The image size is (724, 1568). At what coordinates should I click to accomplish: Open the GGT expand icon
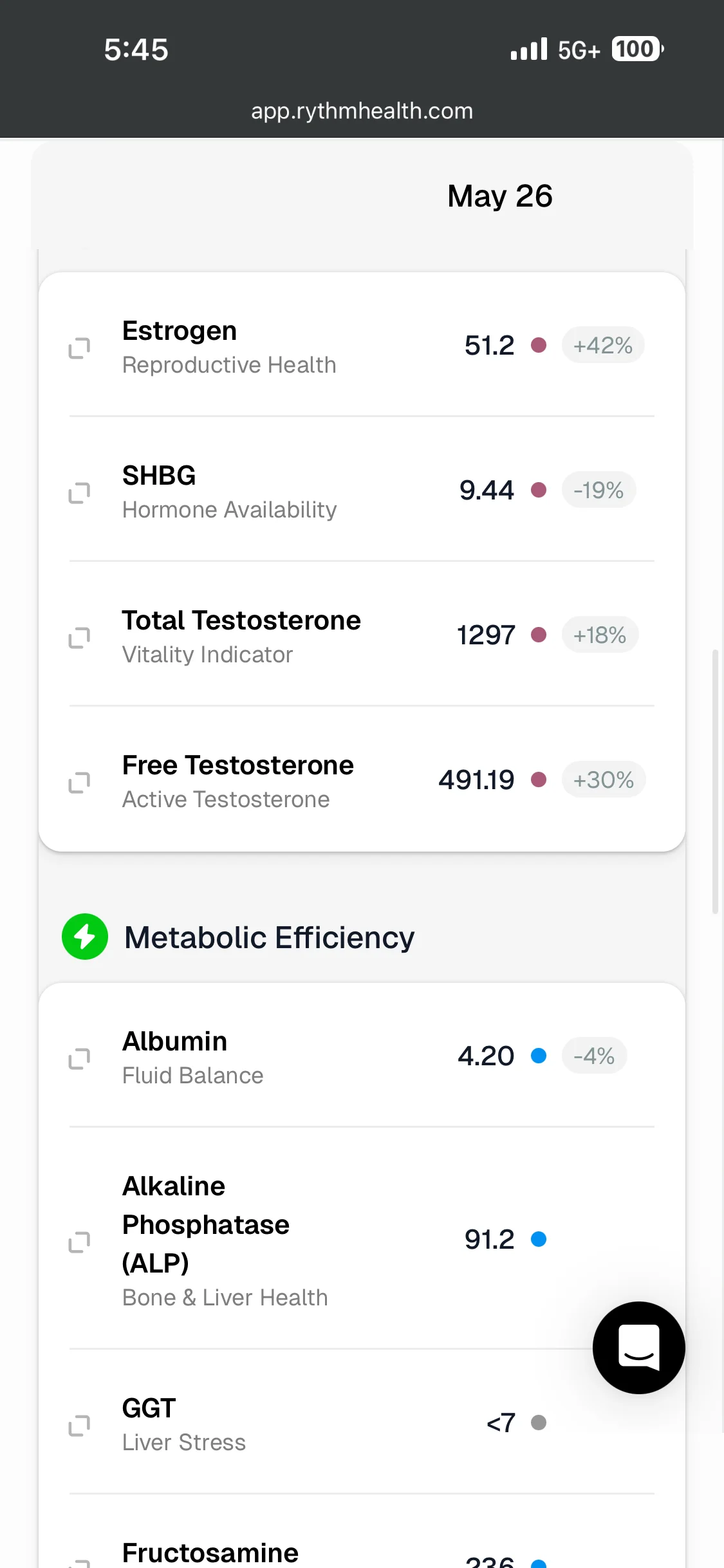(x=79, y=1425)
